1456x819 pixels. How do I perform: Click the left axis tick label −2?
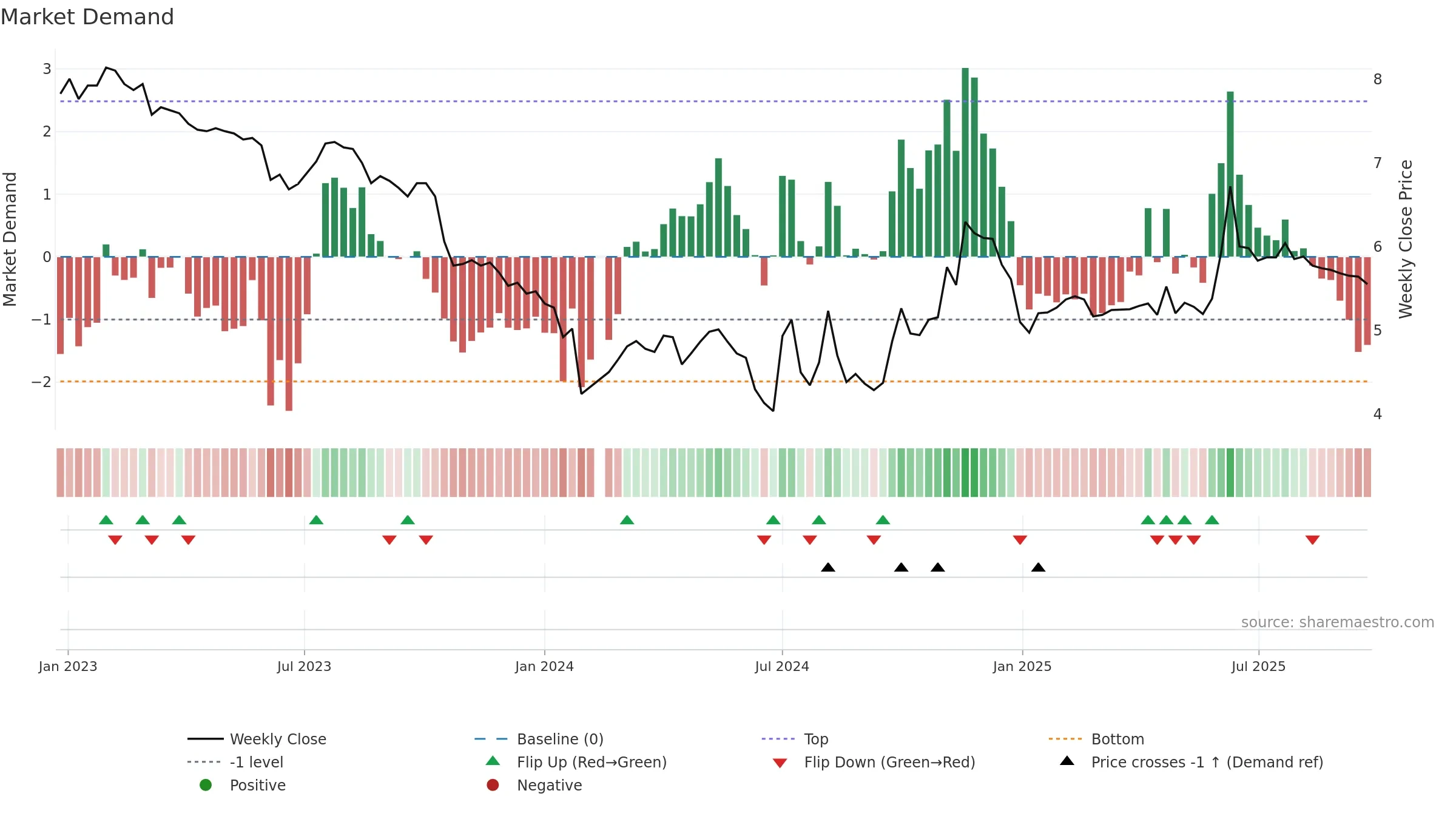click(41, 382)
